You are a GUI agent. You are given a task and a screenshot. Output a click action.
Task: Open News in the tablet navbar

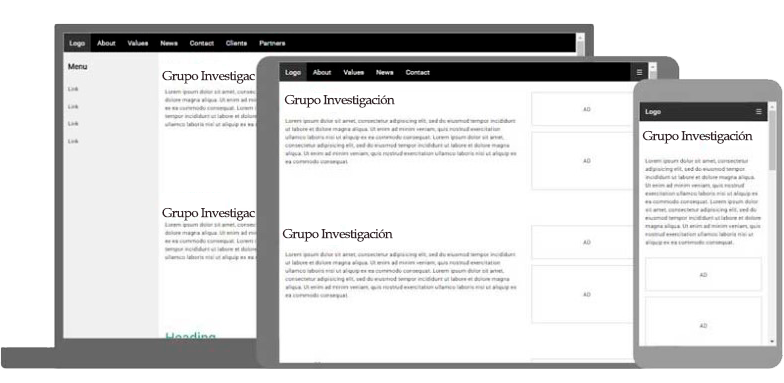tap(384, 72)
